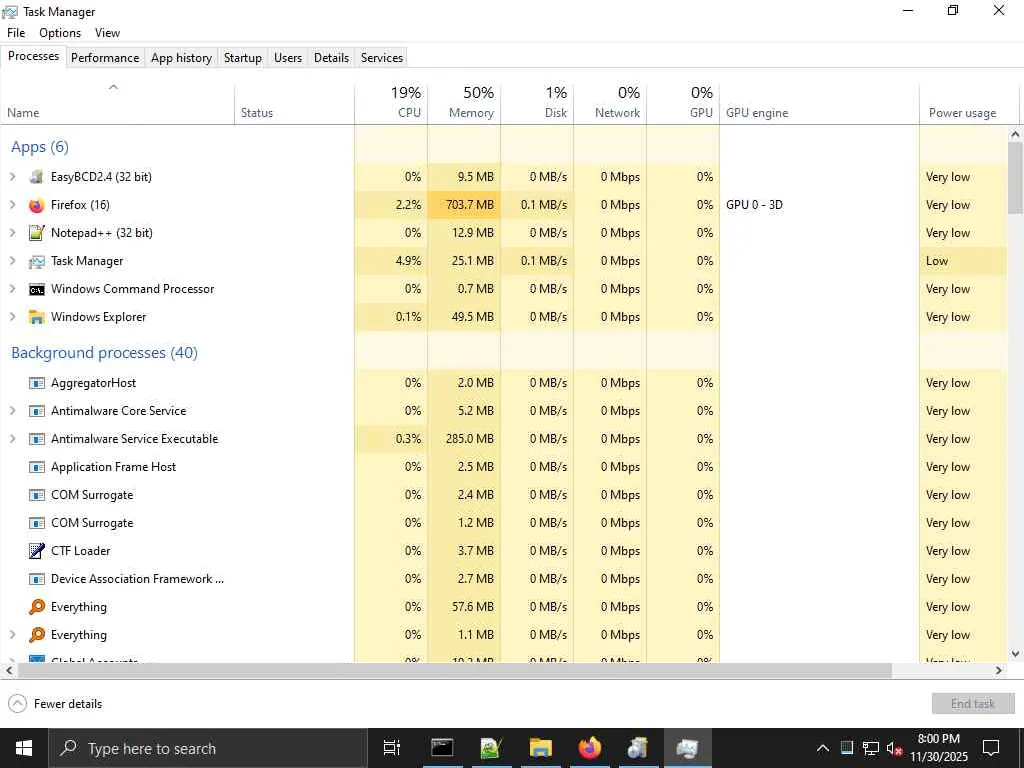Viewport: 1024px width, 768px height.
Task: Click the Everything icon using 1.1 MB
Action: [37, 635]
